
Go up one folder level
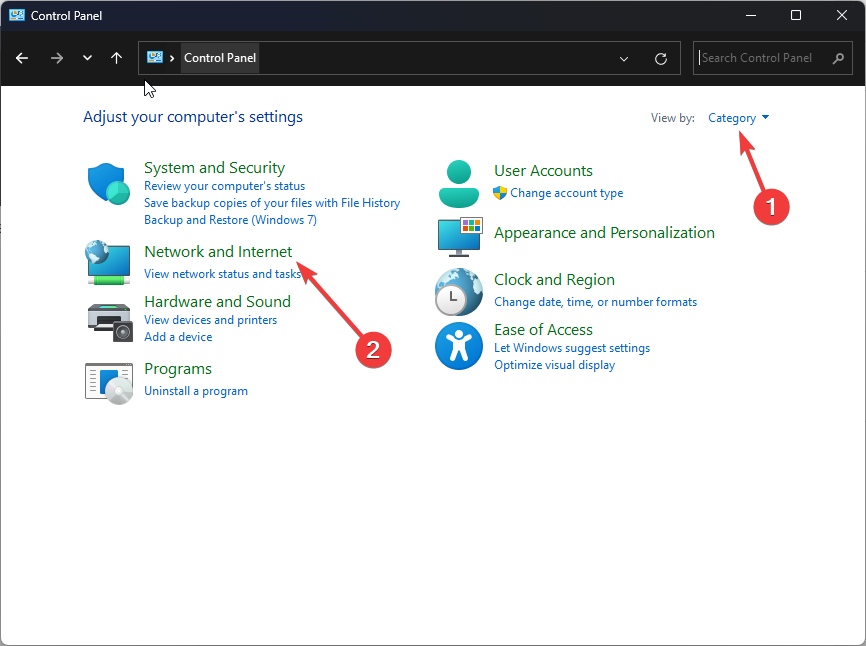coord(117,58)
